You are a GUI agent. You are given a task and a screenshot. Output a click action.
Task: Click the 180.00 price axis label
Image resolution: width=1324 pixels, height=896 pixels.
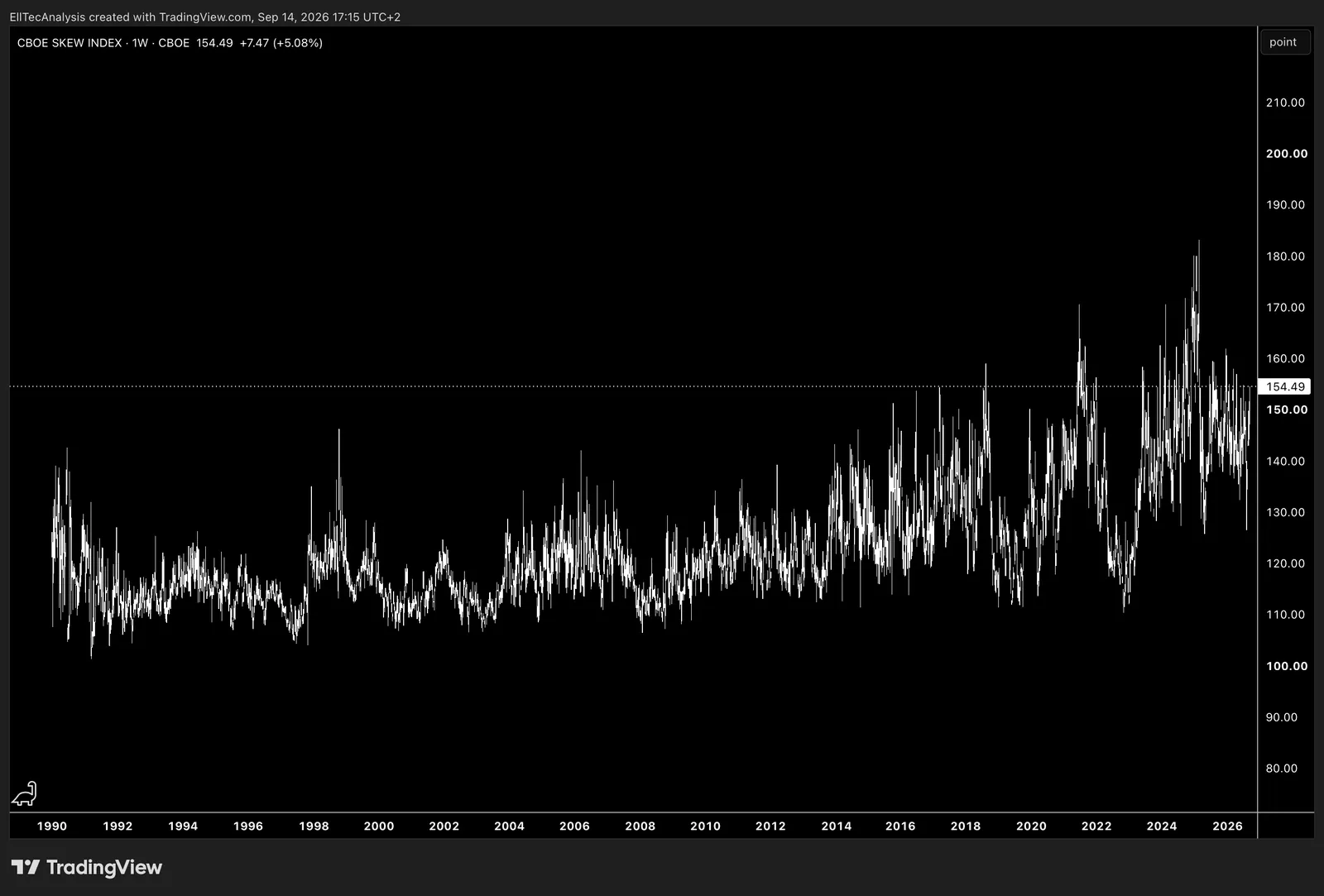point(1285,256)
